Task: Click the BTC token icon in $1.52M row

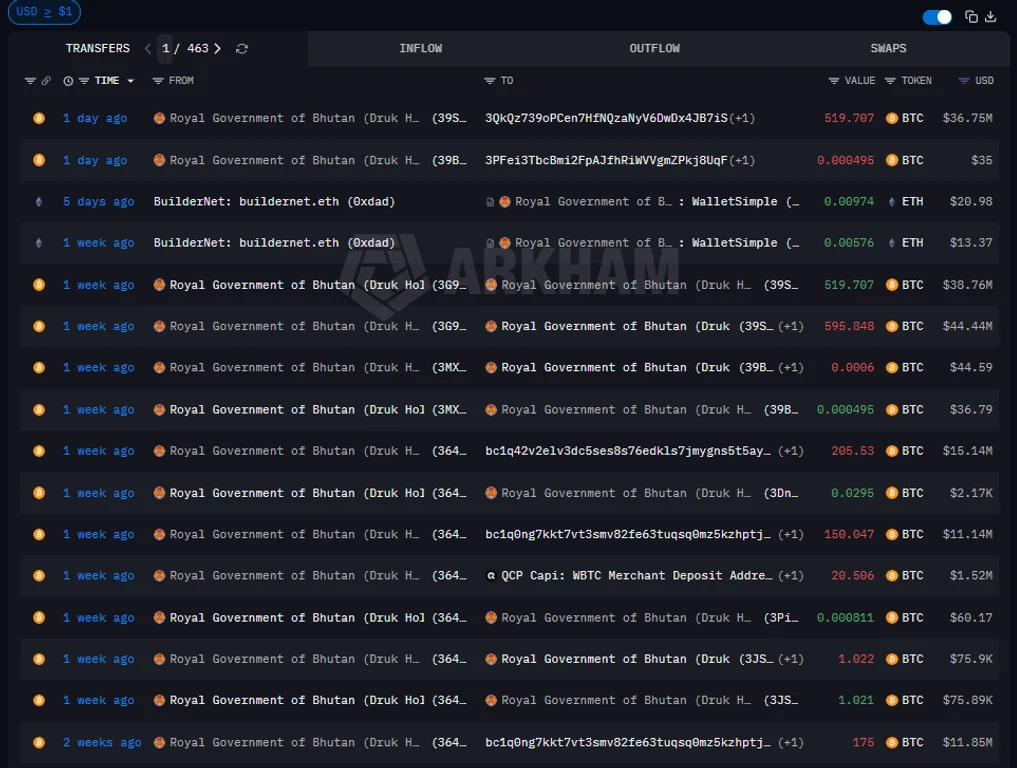Action: (892, 575)
